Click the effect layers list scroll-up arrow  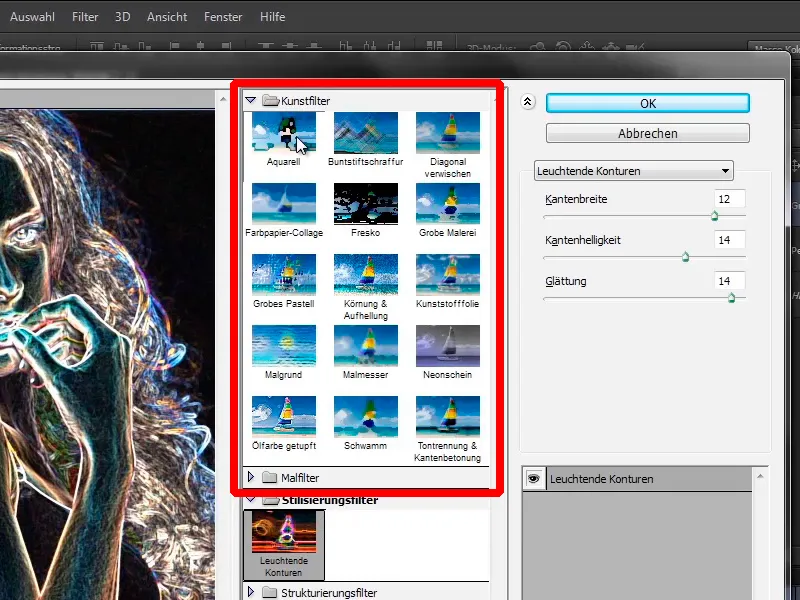click(760, 476)
